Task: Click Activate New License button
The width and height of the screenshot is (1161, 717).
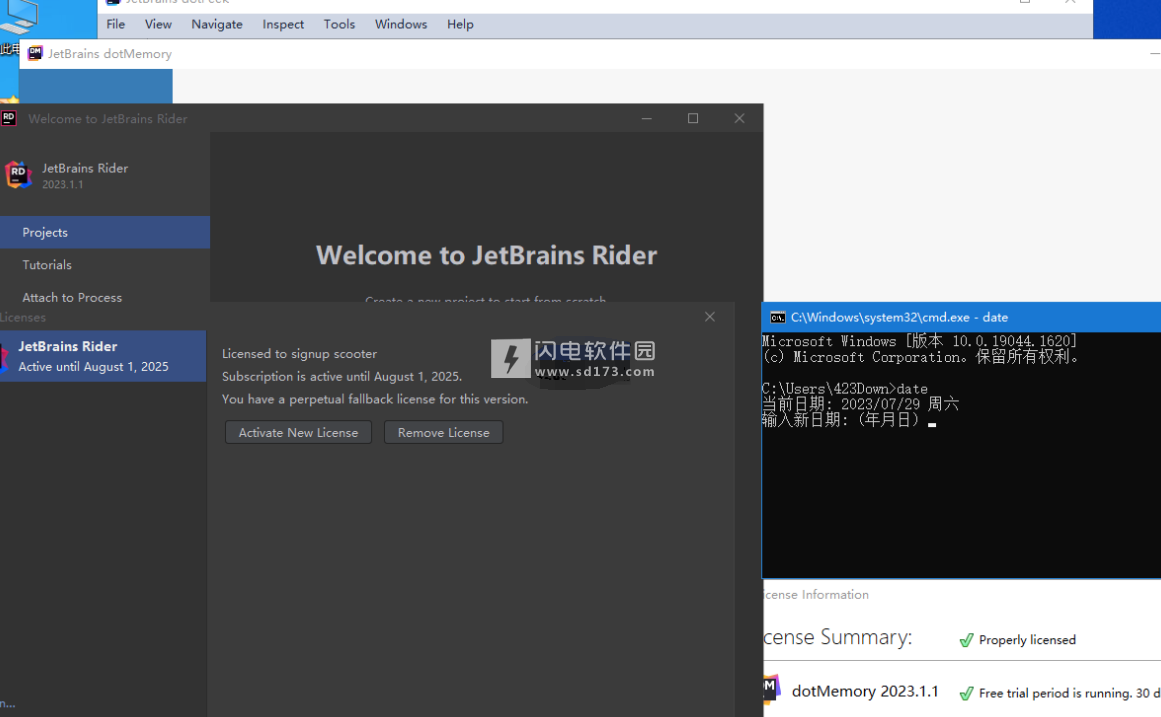Action: click(x=298, y=433)
